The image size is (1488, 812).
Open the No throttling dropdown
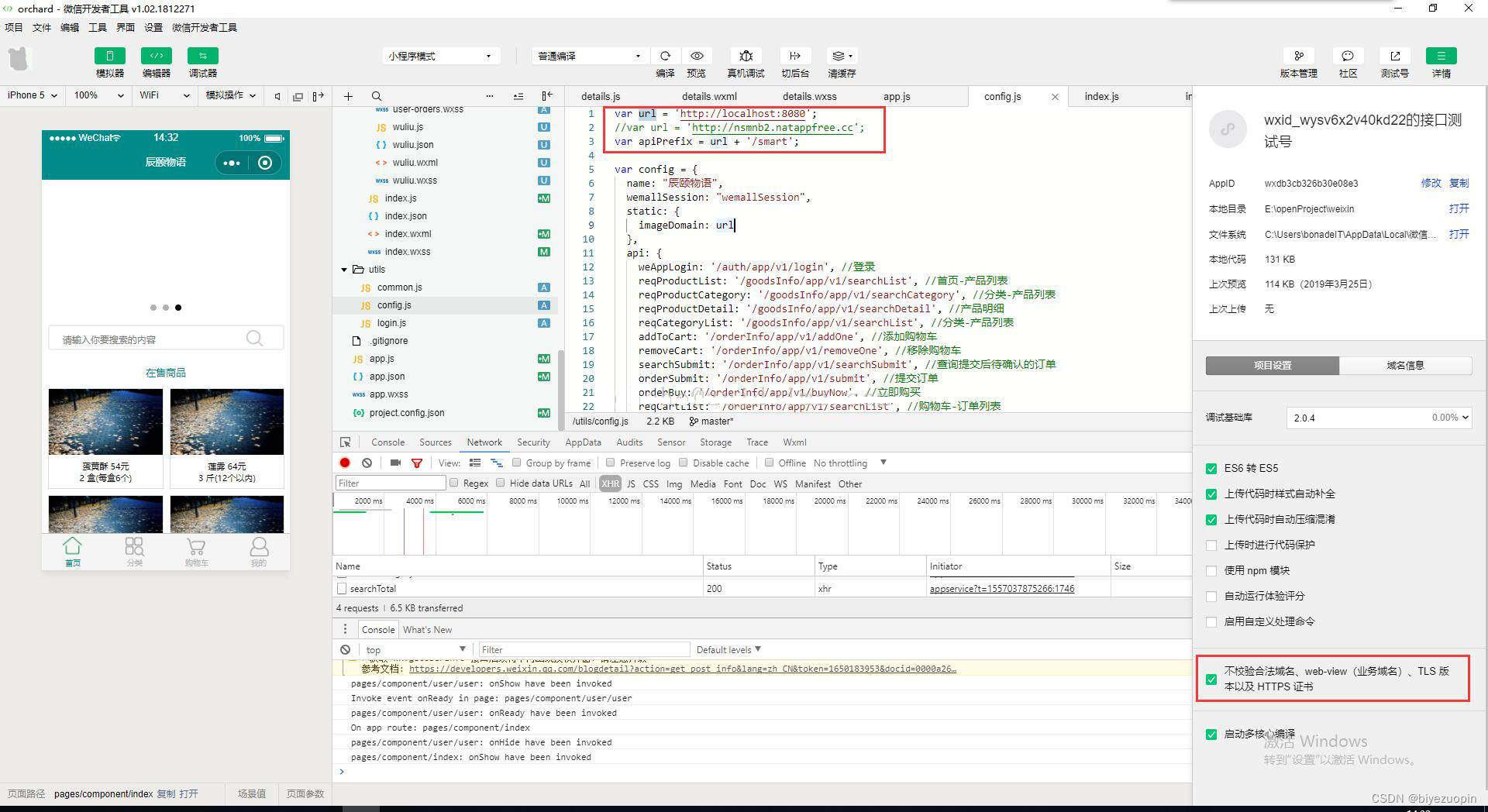click(849, 463)
